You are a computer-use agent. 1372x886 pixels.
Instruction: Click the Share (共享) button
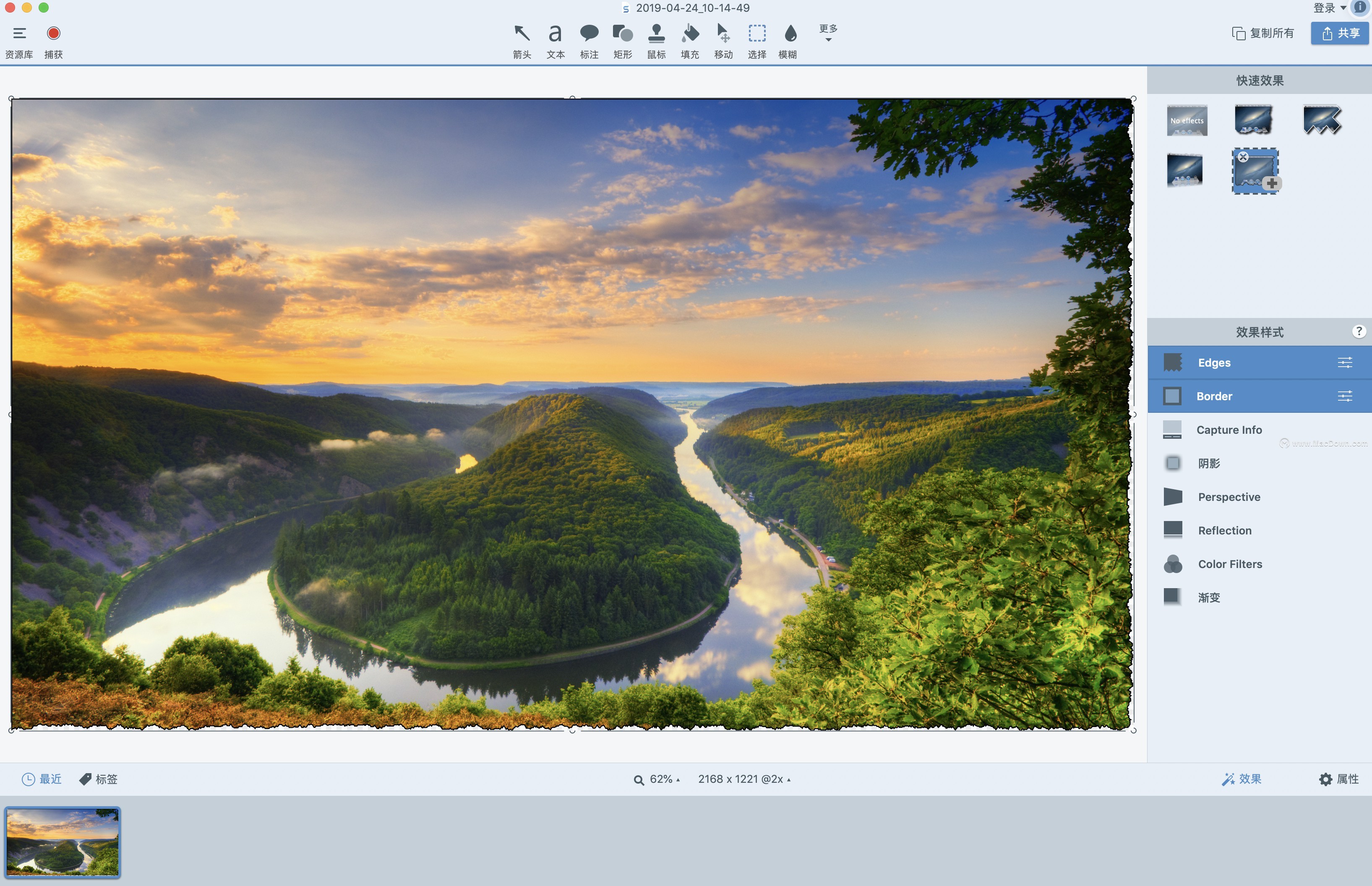coord(1340,33)
